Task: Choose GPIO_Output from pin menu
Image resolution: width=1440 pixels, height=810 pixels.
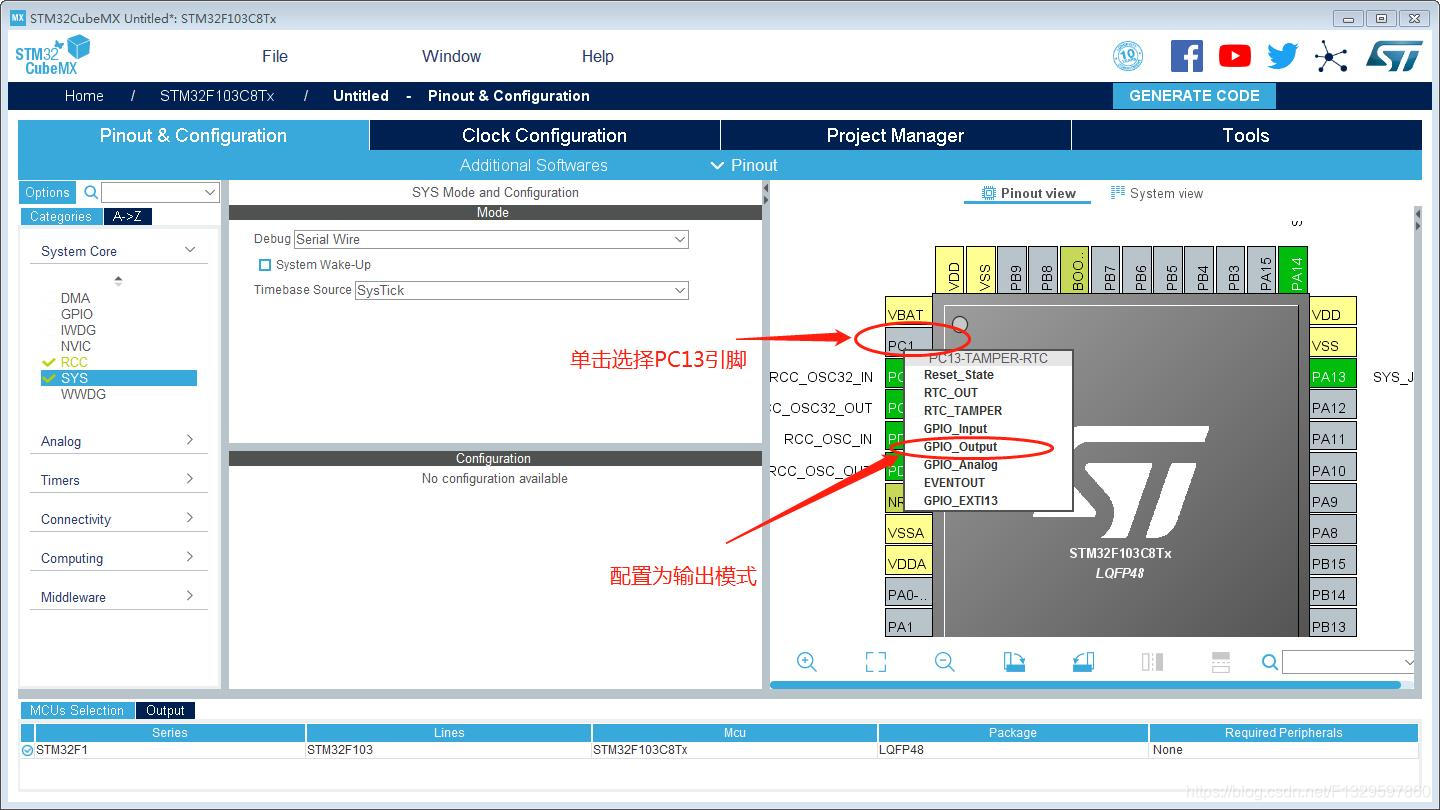Action: [x=961, y=447]
